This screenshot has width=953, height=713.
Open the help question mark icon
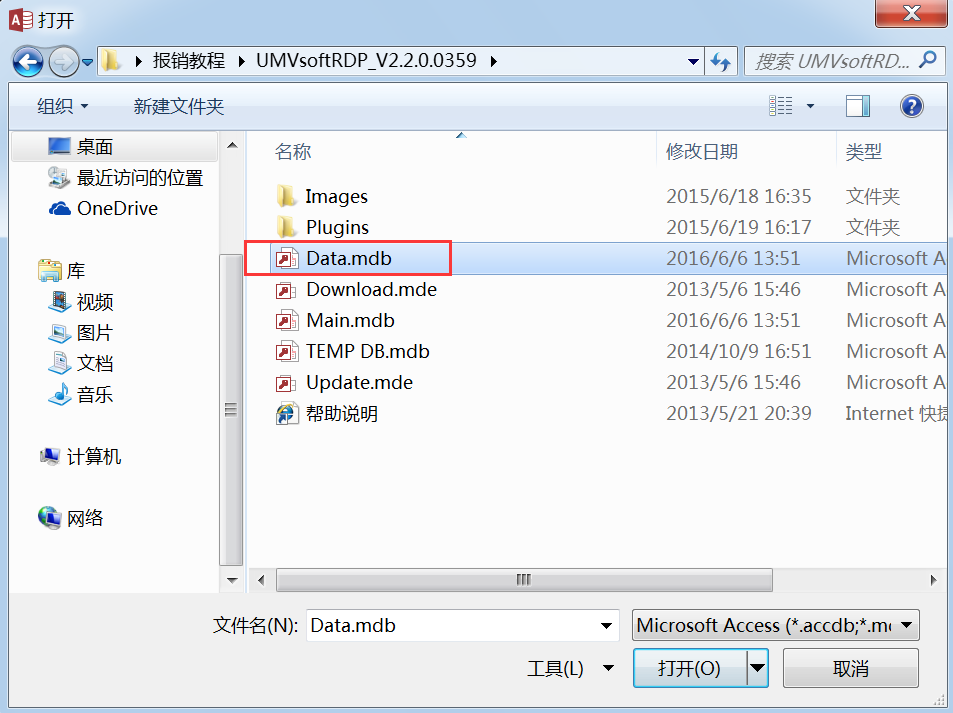coord(911,106)
